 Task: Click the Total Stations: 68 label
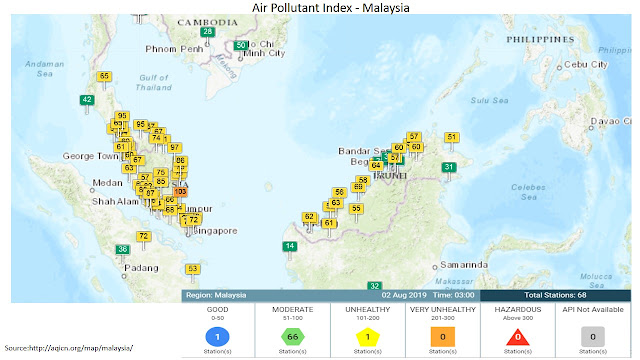[x=555, y=295]
